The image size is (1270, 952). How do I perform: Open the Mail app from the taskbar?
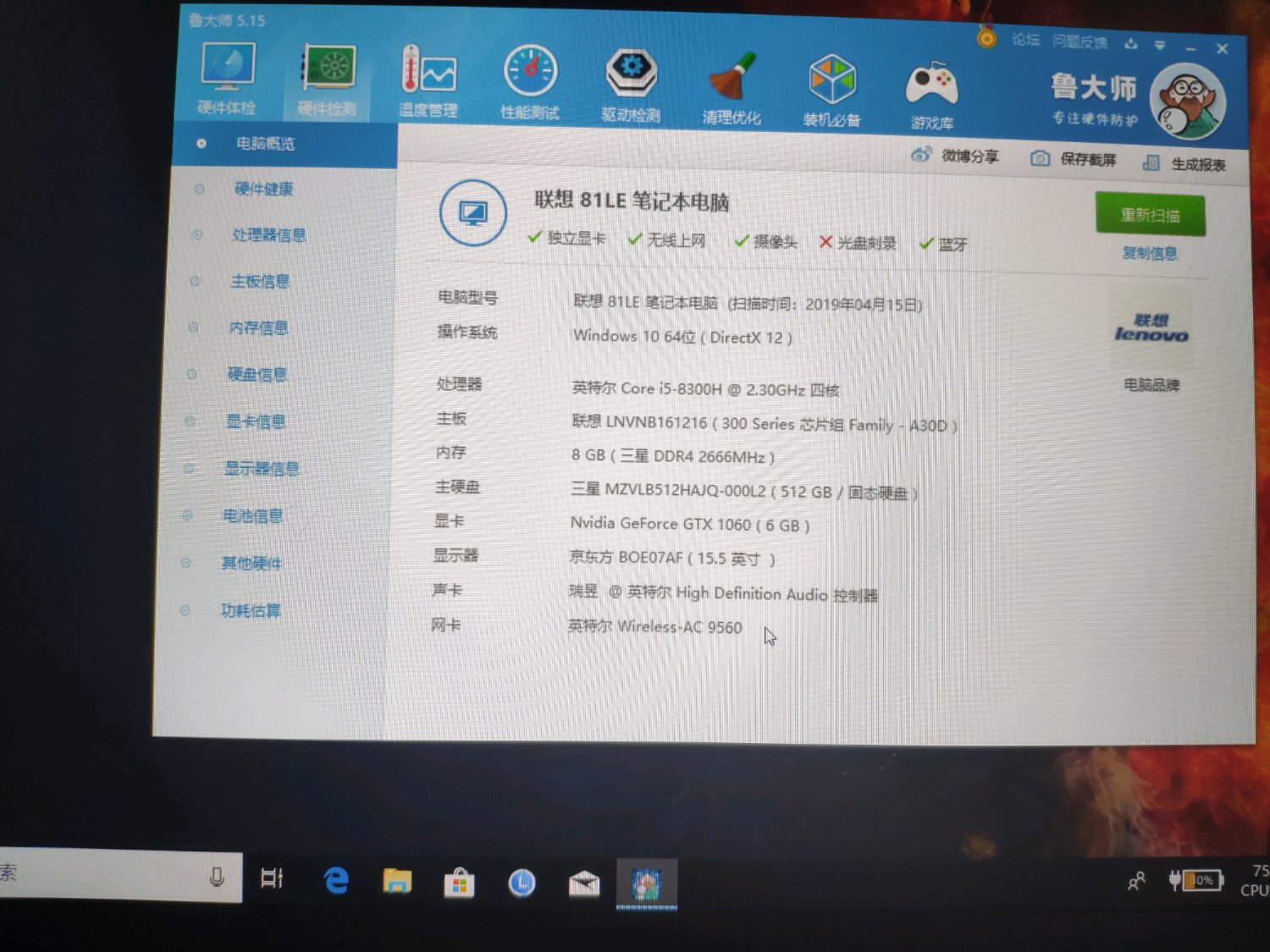584,884
